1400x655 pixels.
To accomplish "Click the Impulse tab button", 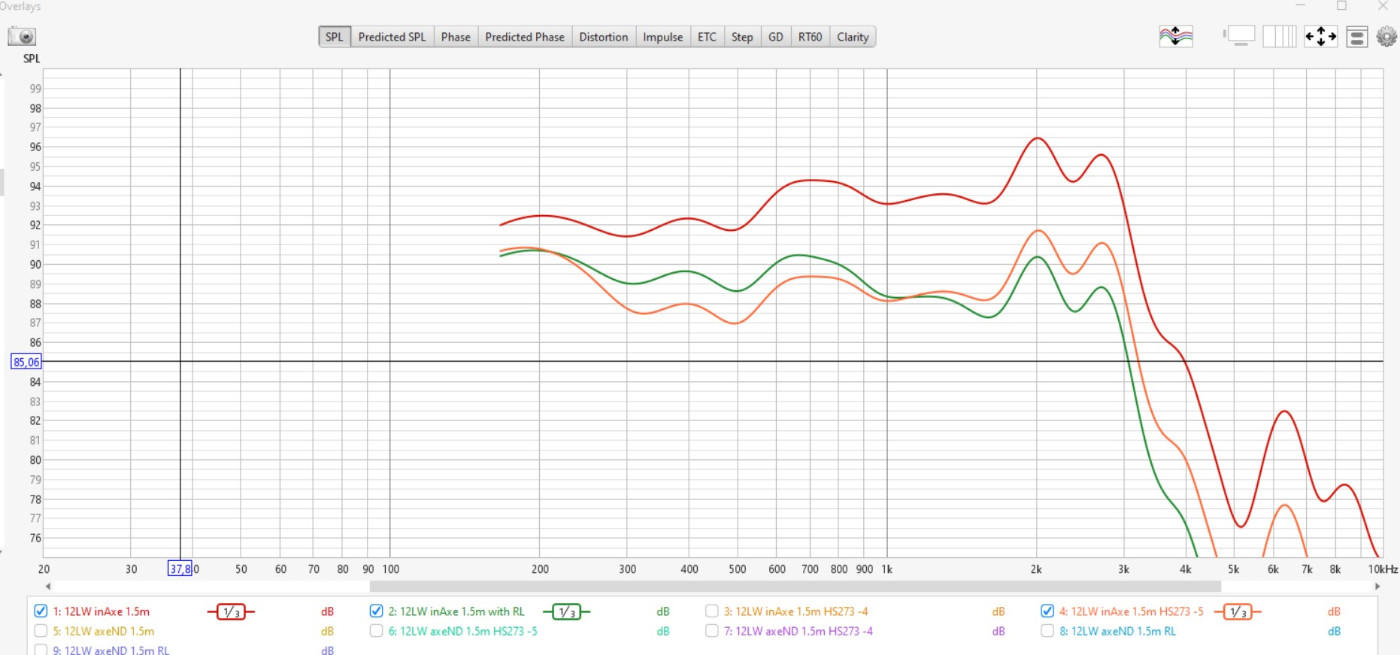I will point(662,37).
